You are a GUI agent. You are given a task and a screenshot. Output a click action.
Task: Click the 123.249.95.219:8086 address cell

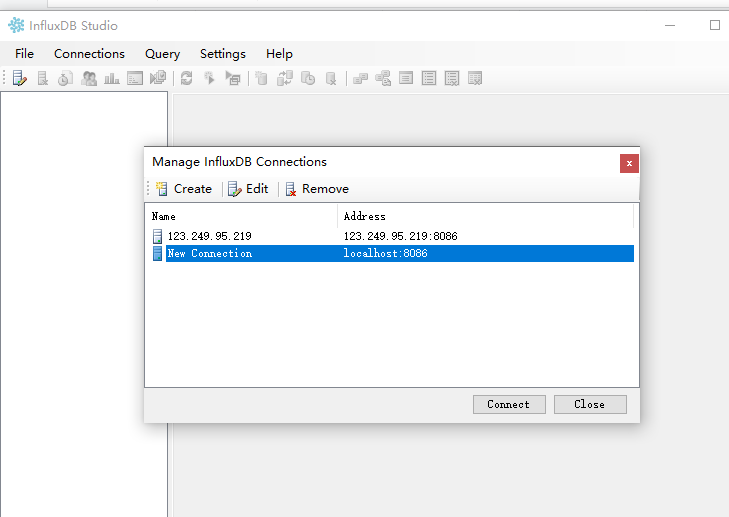point(400,236)
